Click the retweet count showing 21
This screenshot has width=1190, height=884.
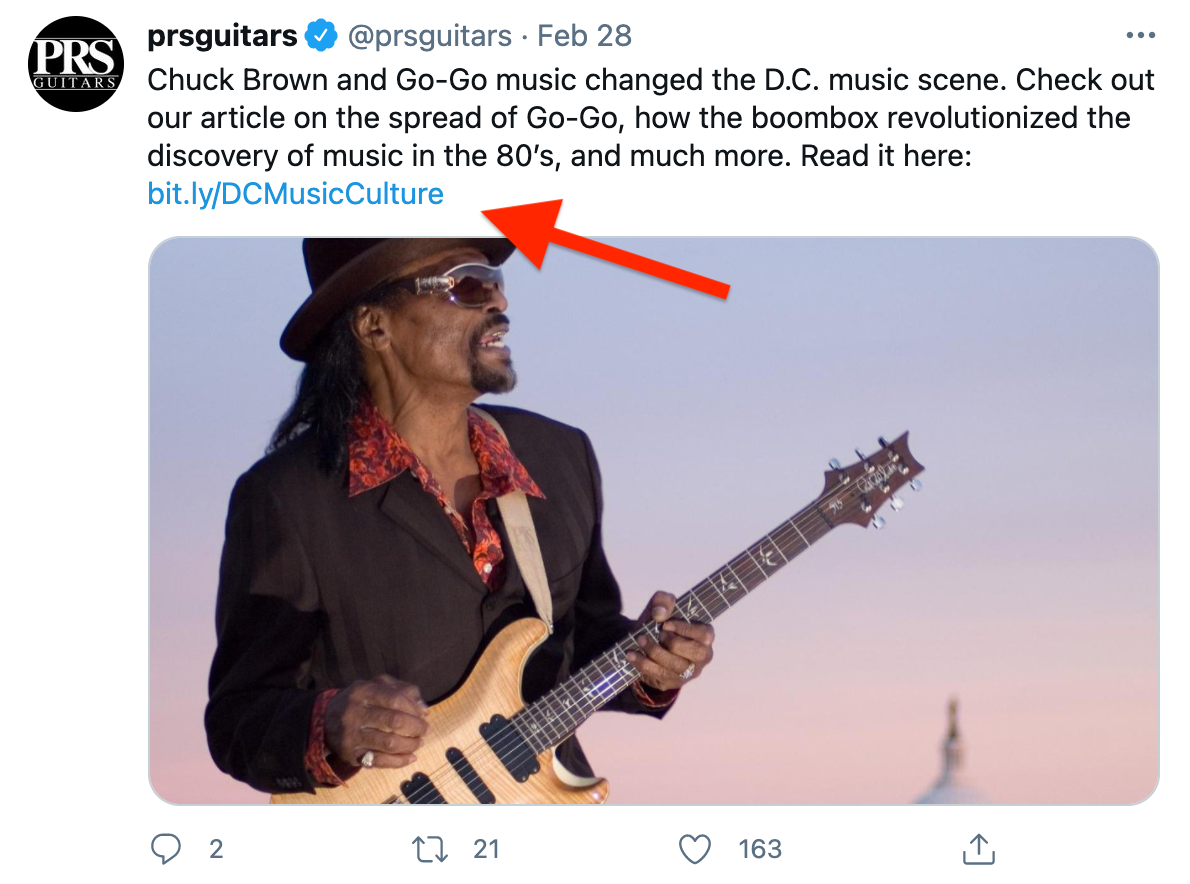(x=486, y=849)
